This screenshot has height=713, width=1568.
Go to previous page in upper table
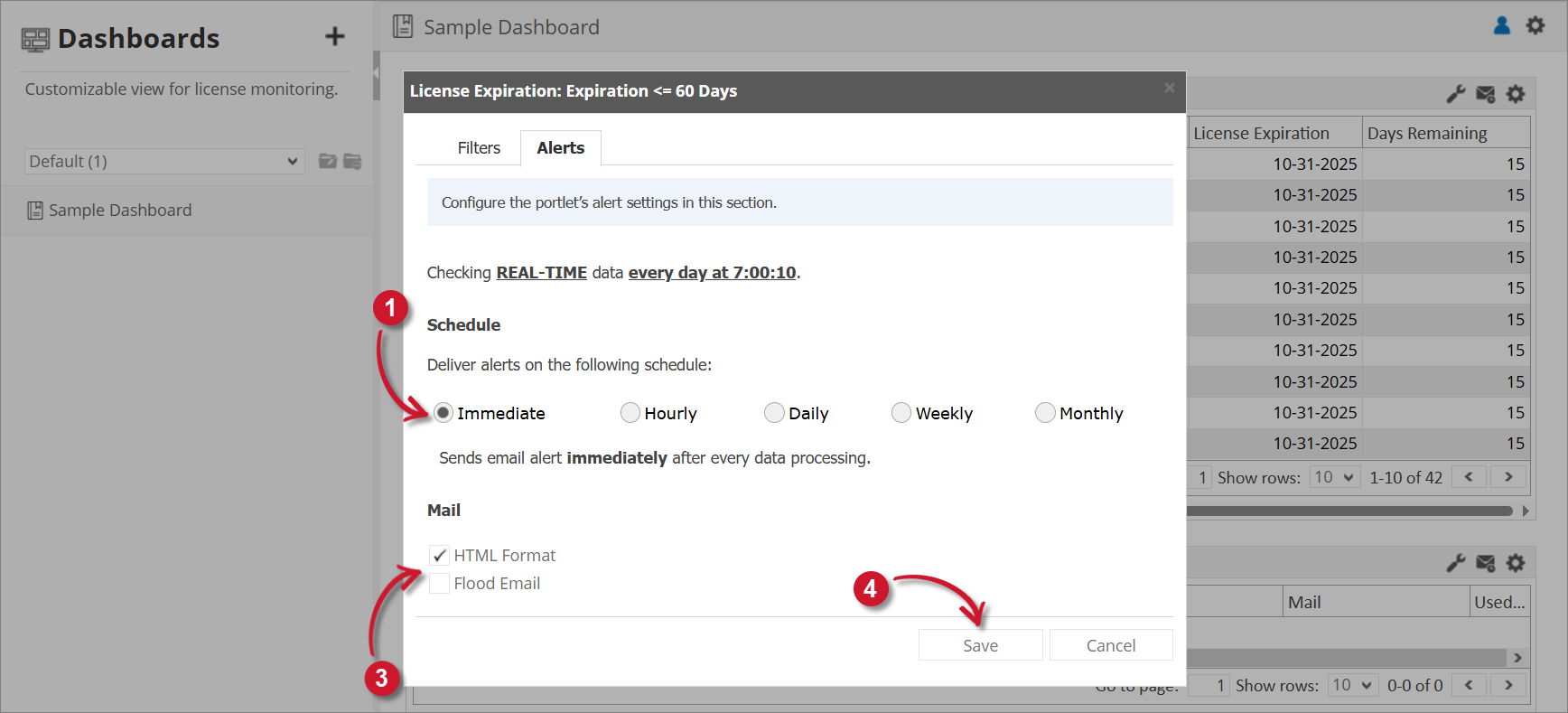1469,477
